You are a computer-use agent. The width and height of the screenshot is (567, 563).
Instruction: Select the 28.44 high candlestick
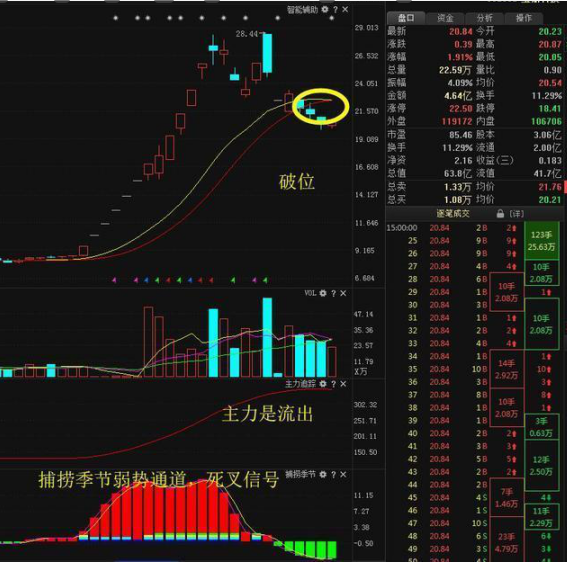[267, 54]
